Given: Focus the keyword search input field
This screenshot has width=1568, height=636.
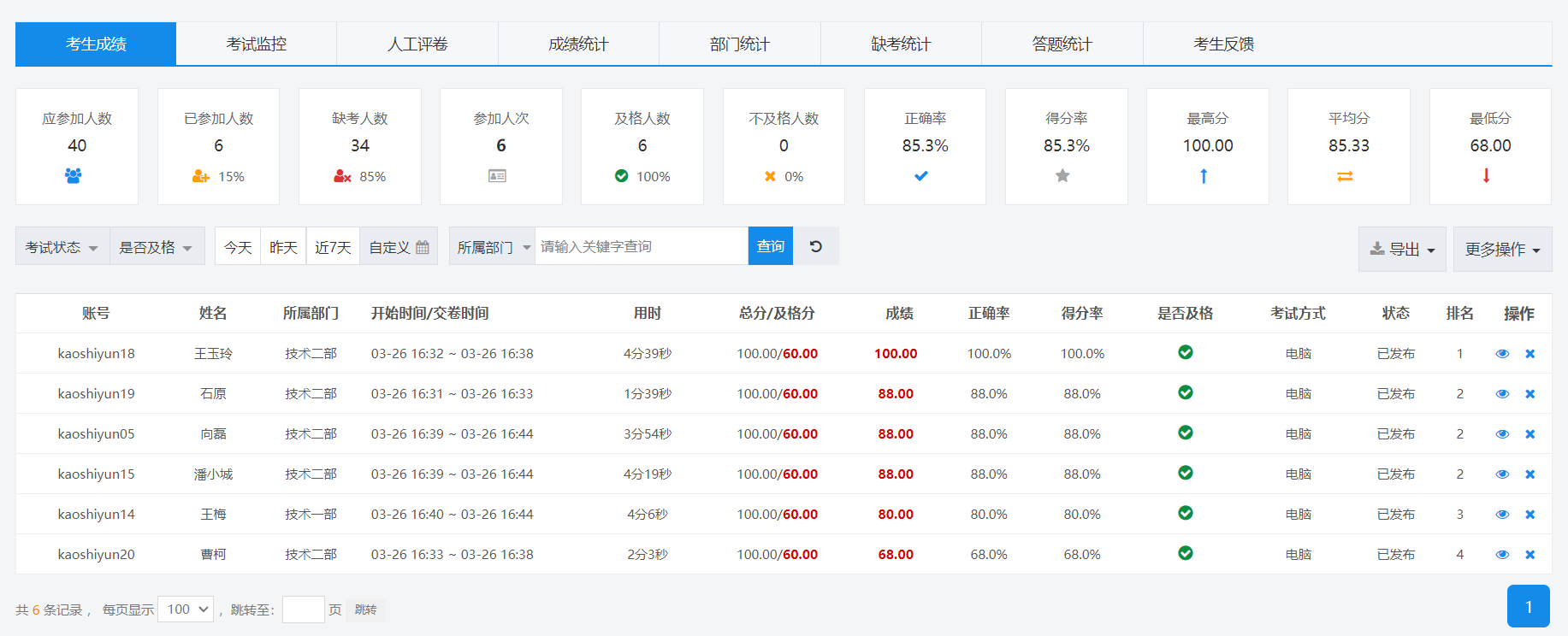Looking at the screenshot, I should tap(641, 247).
